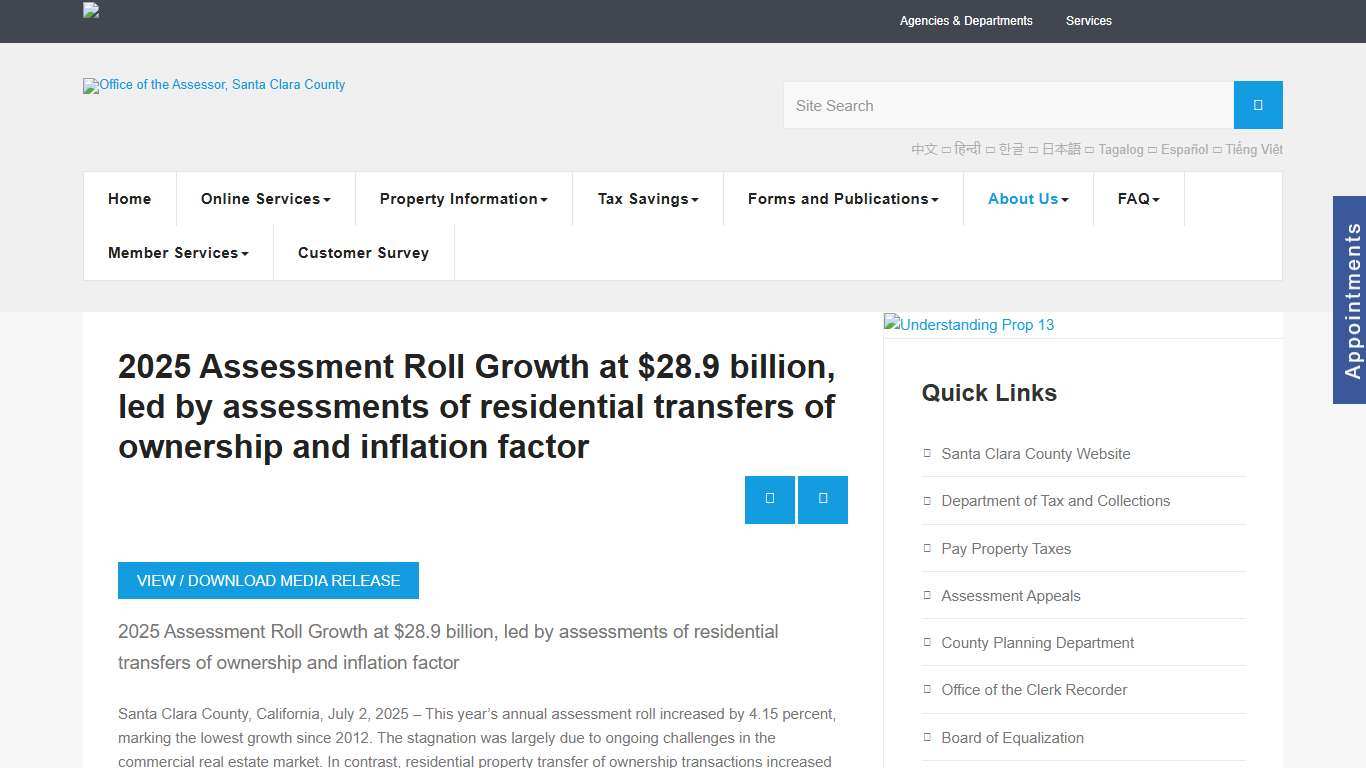Screen dimensions: 1366x768
Task: Visit the Agencies & Departments link
Action: click(x=966, y=20)
